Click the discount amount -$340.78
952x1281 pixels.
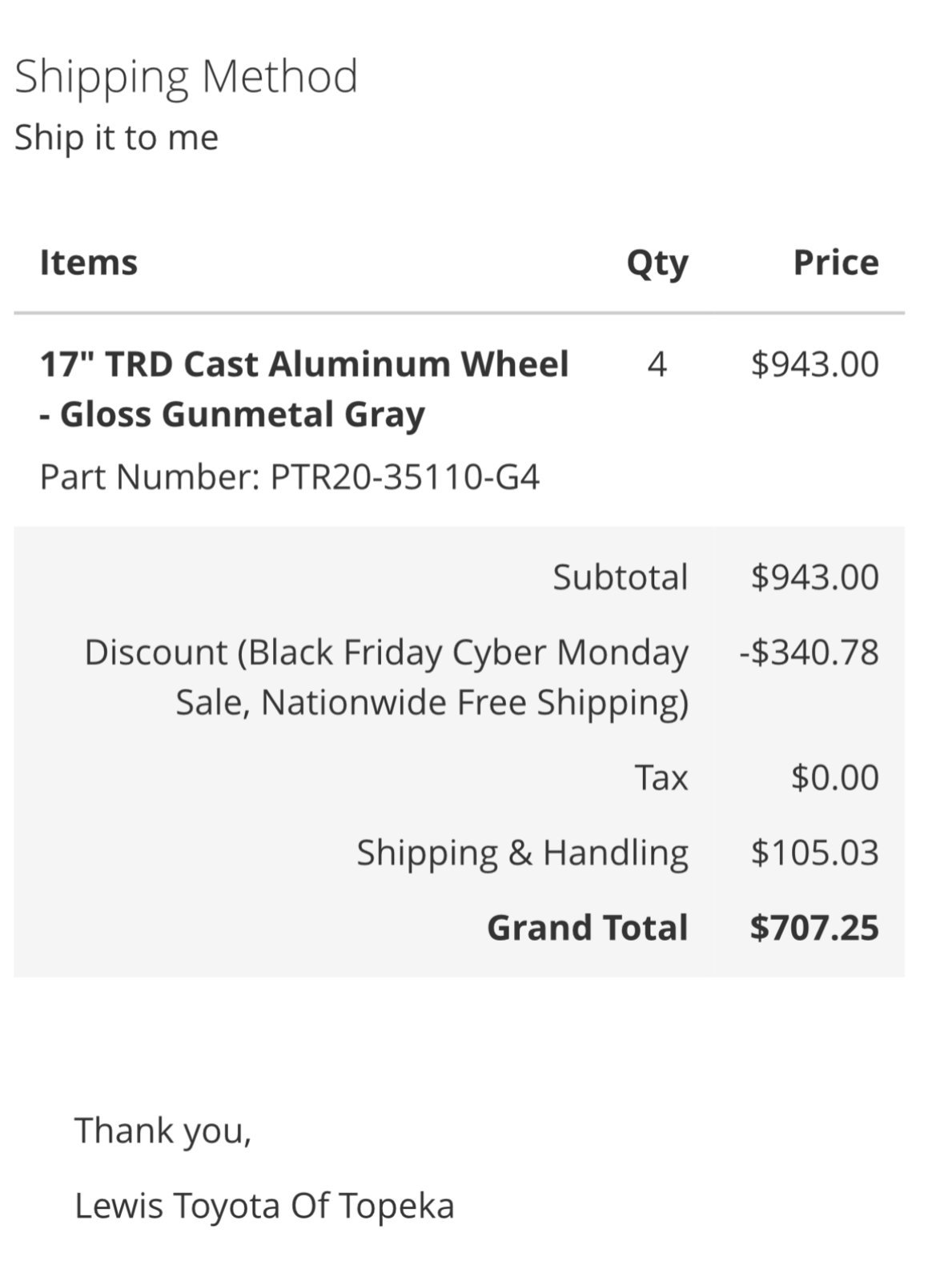point(809,652)
